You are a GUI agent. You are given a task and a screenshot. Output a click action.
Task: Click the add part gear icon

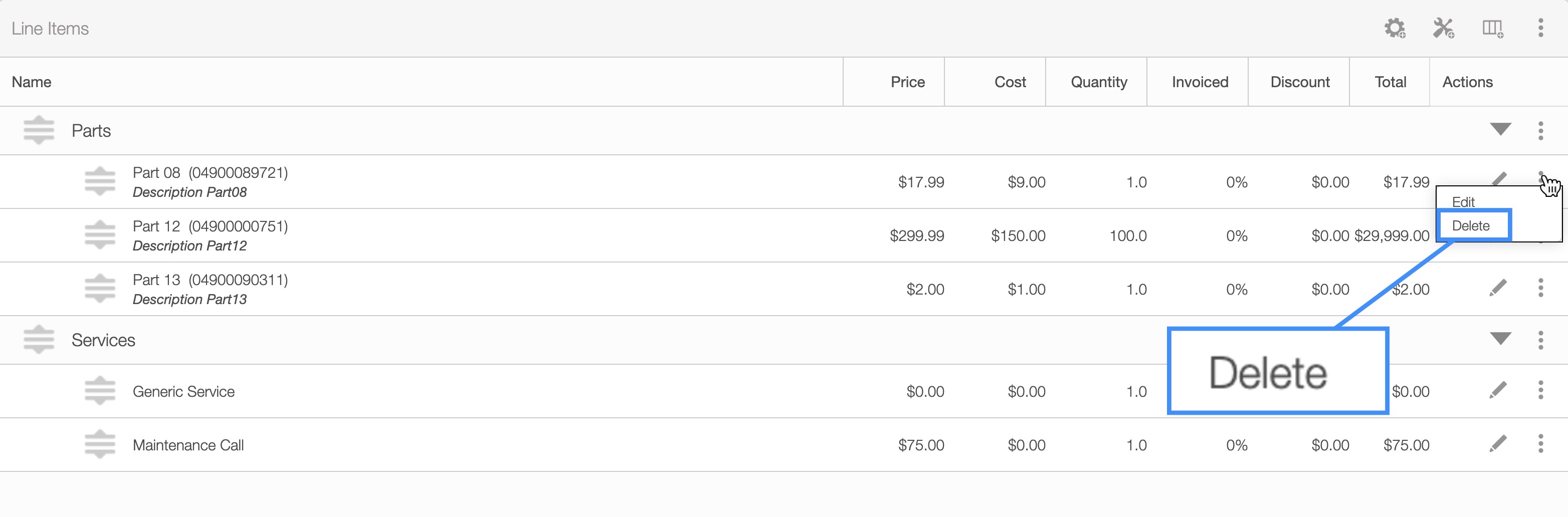(1395, 28)
